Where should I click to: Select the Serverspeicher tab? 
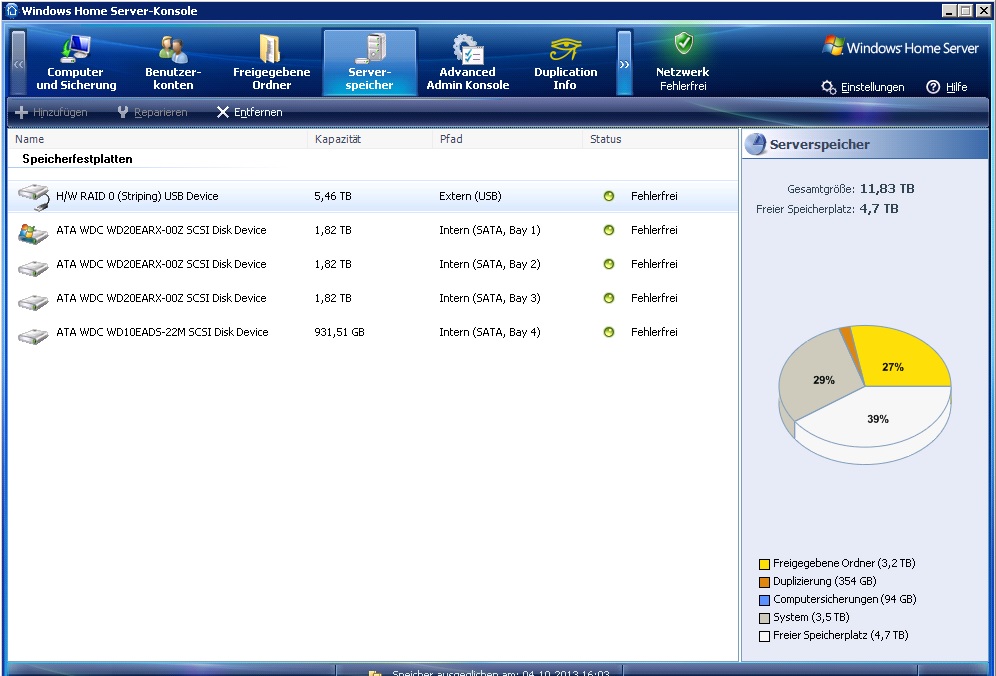[x=369, y=62]
